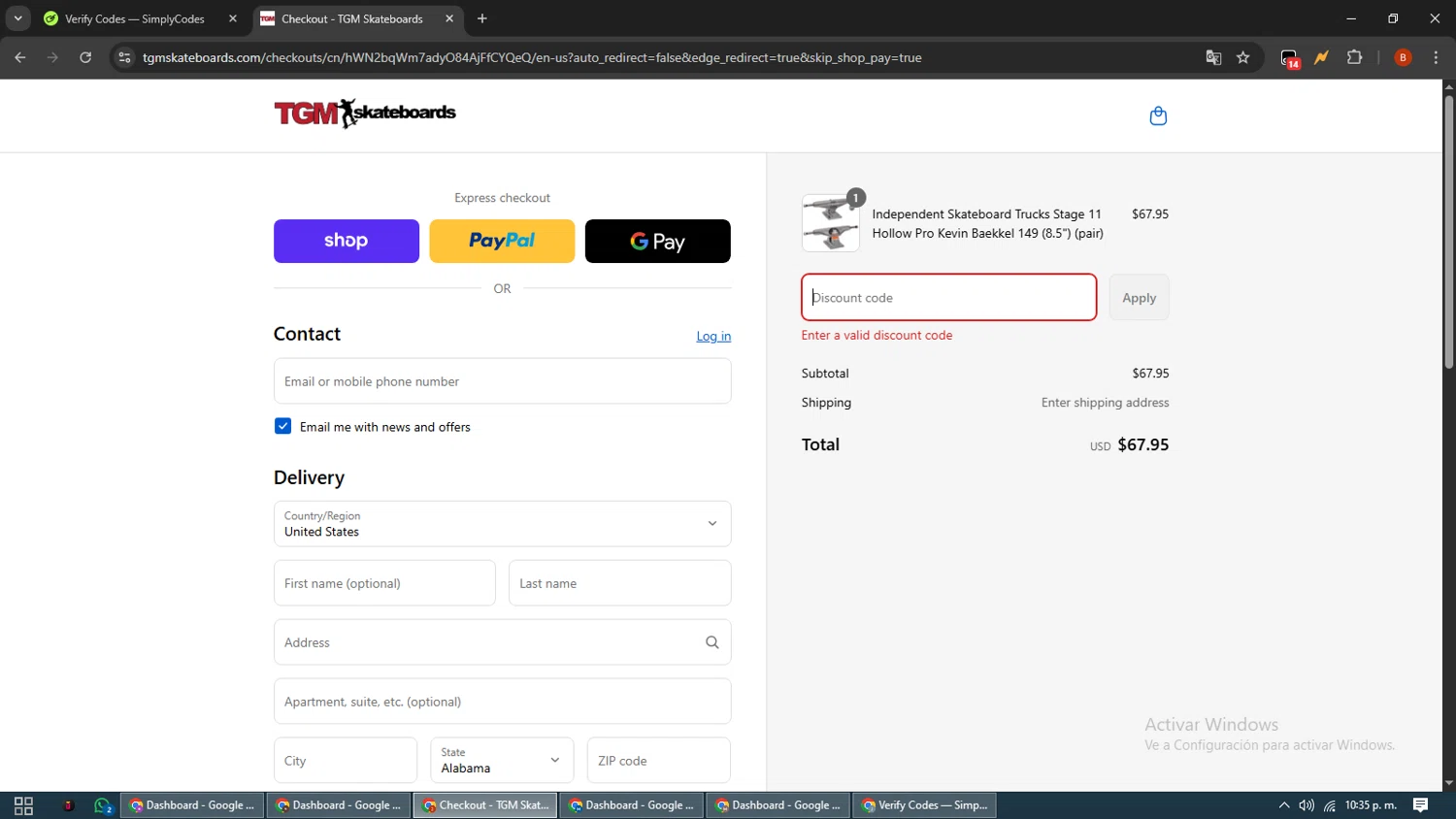Viewport: 1456px width, 819px height.
Task: Open Checkout - TGM Skat... taskbar window
Action: [x=485, y=805]
